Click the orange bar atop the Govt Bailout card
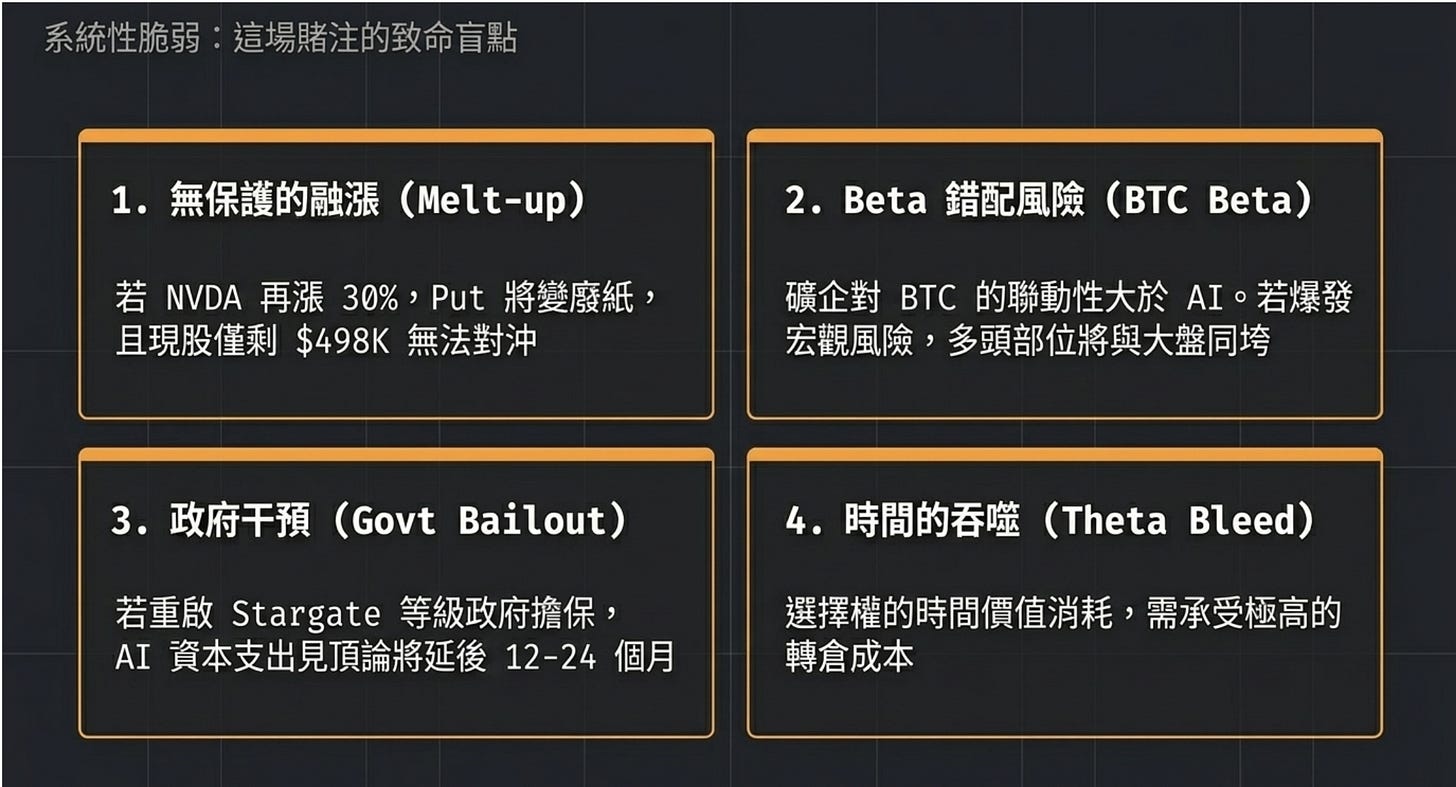This screenshot has width=1456, height=787. click(396, 455)
